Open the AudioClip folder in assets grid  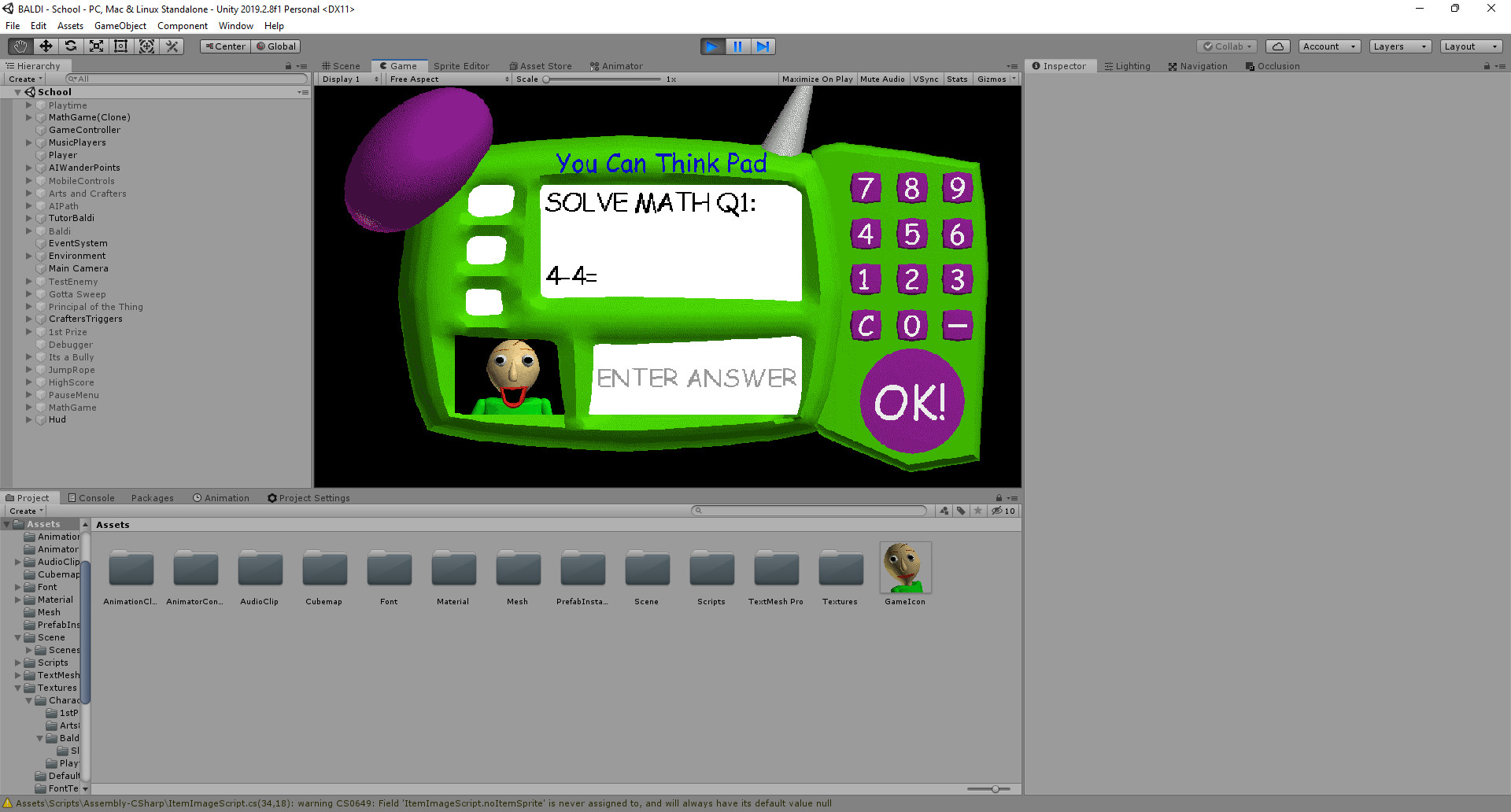click(260, 569)
